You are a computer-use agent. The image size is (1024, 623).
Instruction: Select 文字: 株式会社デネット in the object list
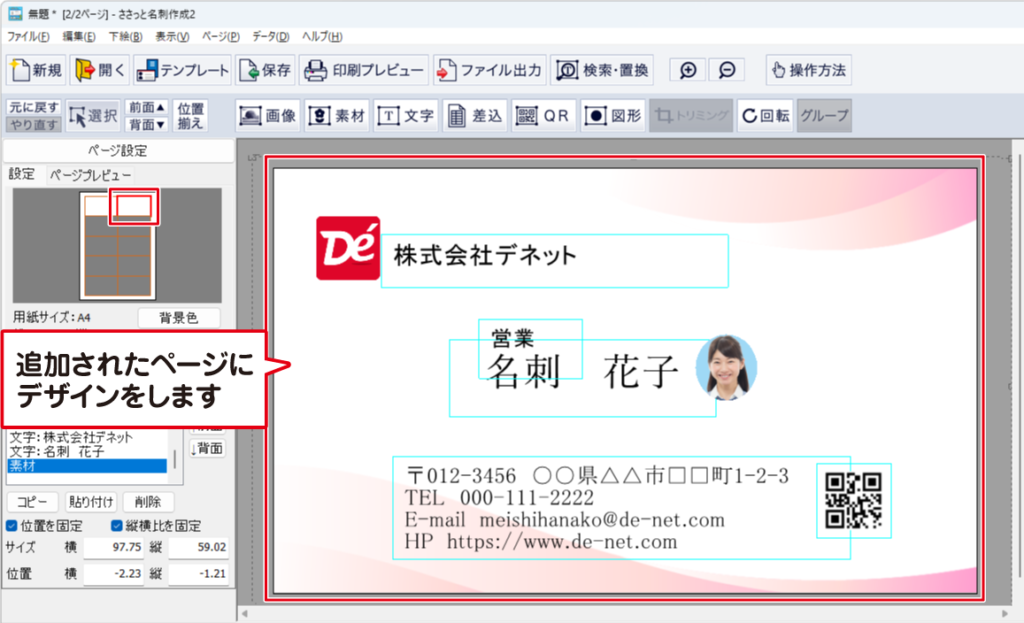88,437
